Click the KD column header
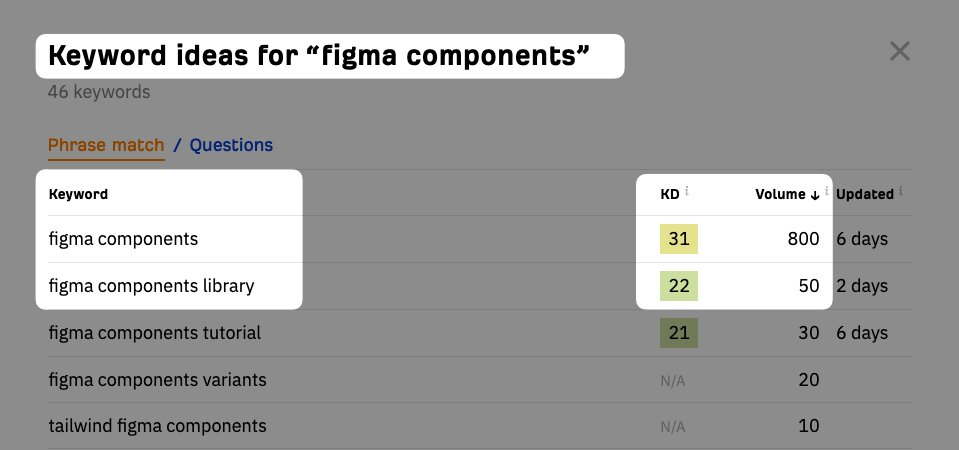This screenshot has width=959, height=450. [x=670, y=194]
